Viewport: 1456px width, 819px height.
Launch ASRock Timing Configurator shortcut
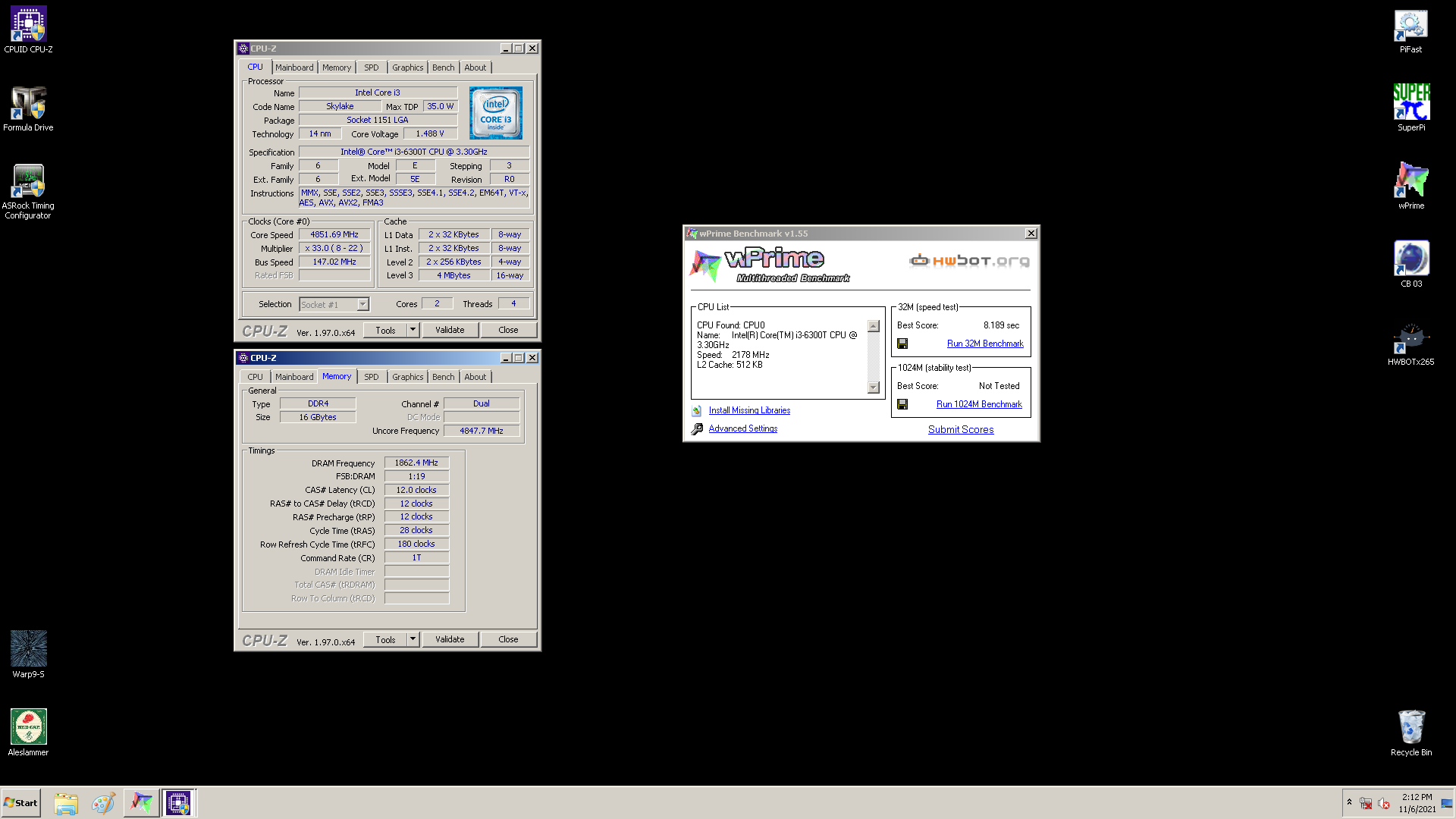[28, 192]
